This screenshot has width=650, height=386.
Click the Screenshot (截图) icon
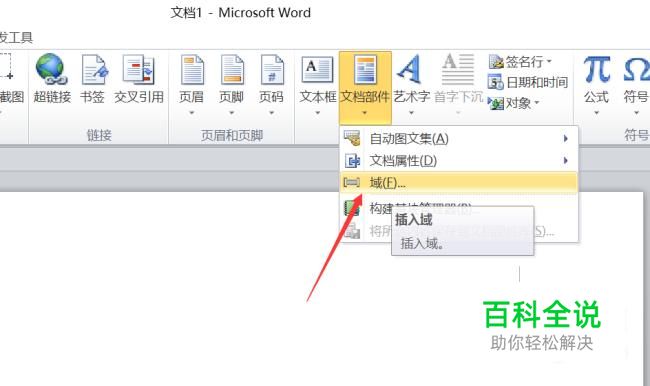point(7,66)
